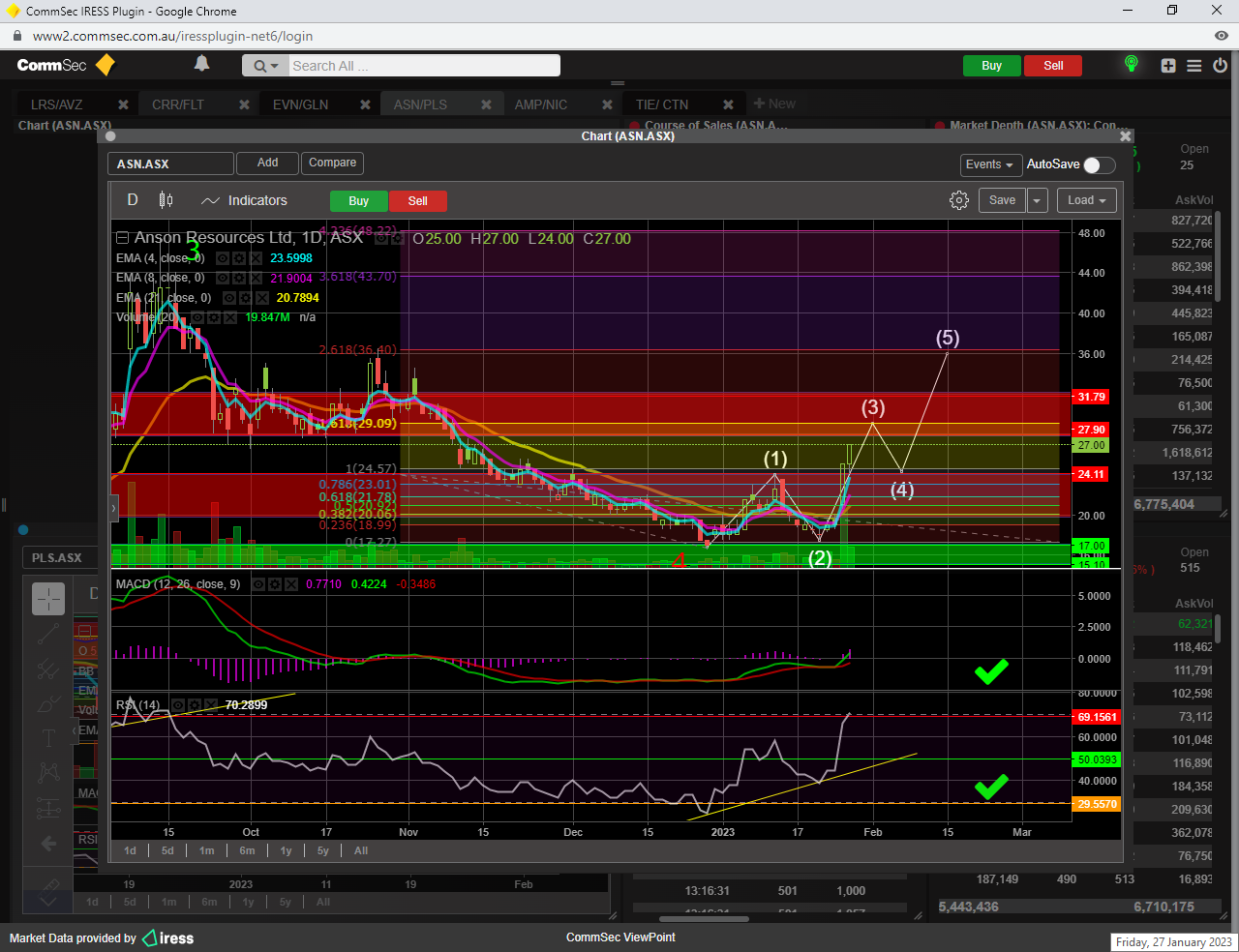Click Buy in the chart toolbar
This screenshot has width=1239, height=952.
click(x=359, y=201)
